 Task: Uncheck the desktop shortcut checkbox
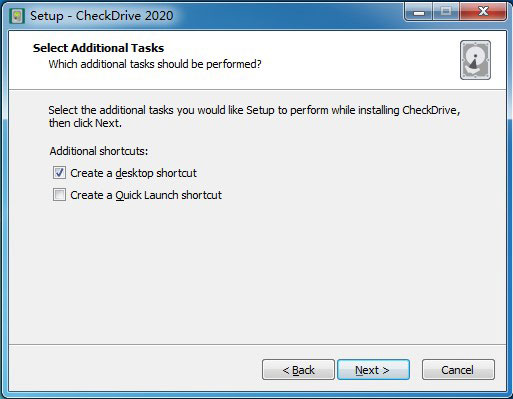coord(59,173)
